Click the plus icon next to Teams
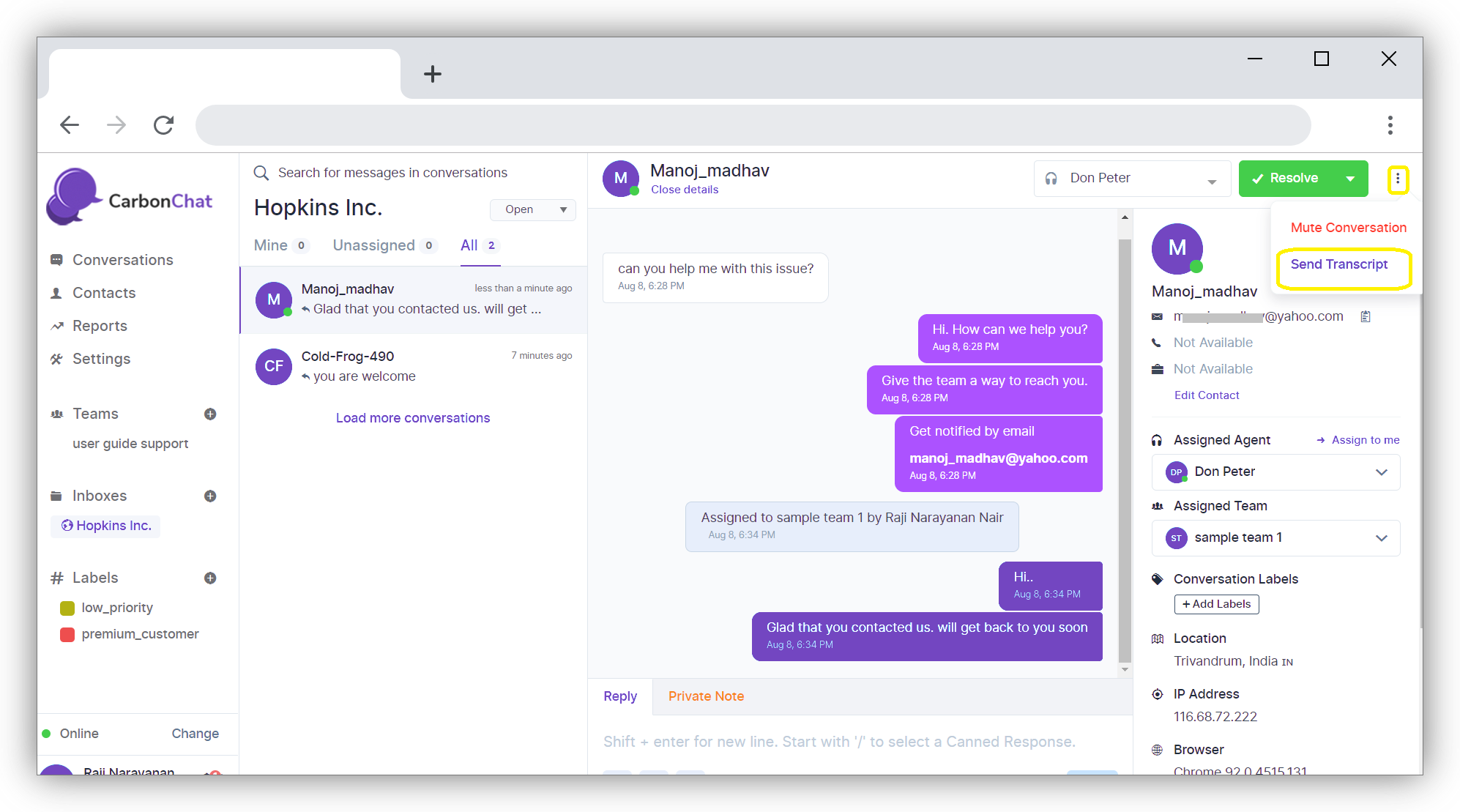 click(210, 414)
